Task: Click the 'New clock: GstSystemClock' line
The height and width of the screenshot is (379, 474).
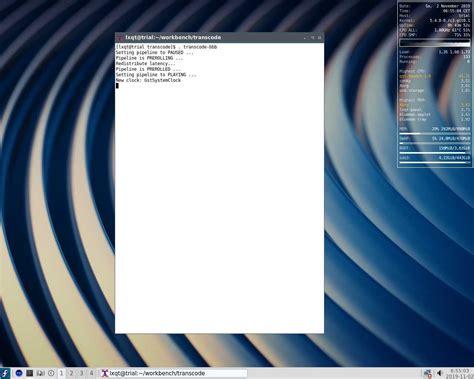Action: 148,80
